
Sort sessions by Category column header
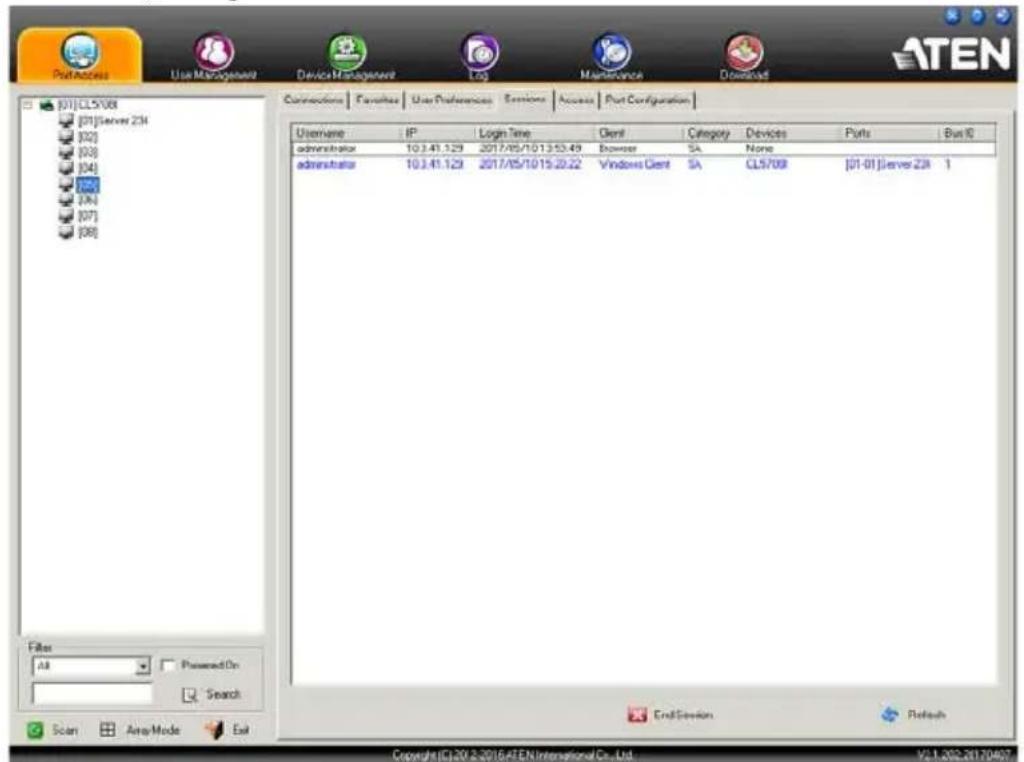[x=711, y=133]
